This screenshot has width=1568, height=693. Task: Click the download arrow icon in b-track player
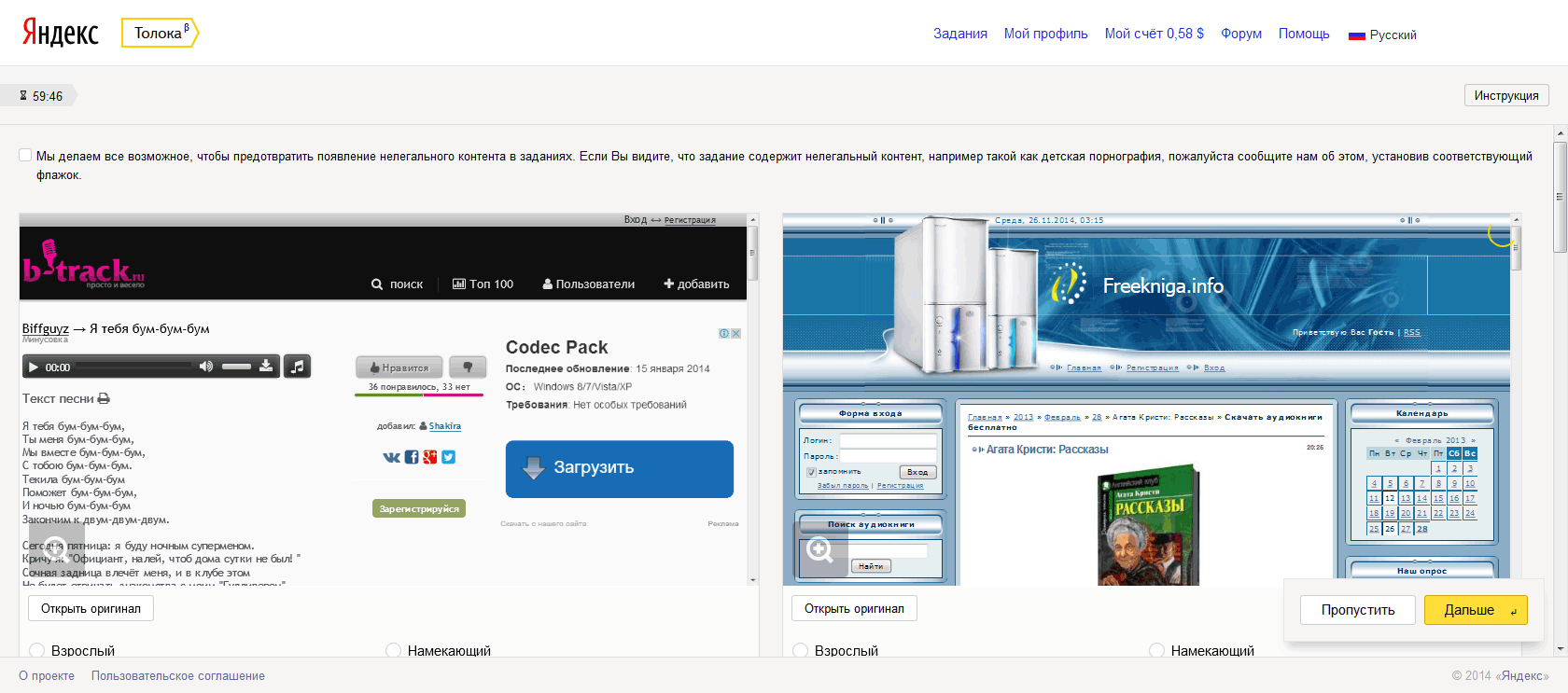pyautogui.click(x=266, y=367)
